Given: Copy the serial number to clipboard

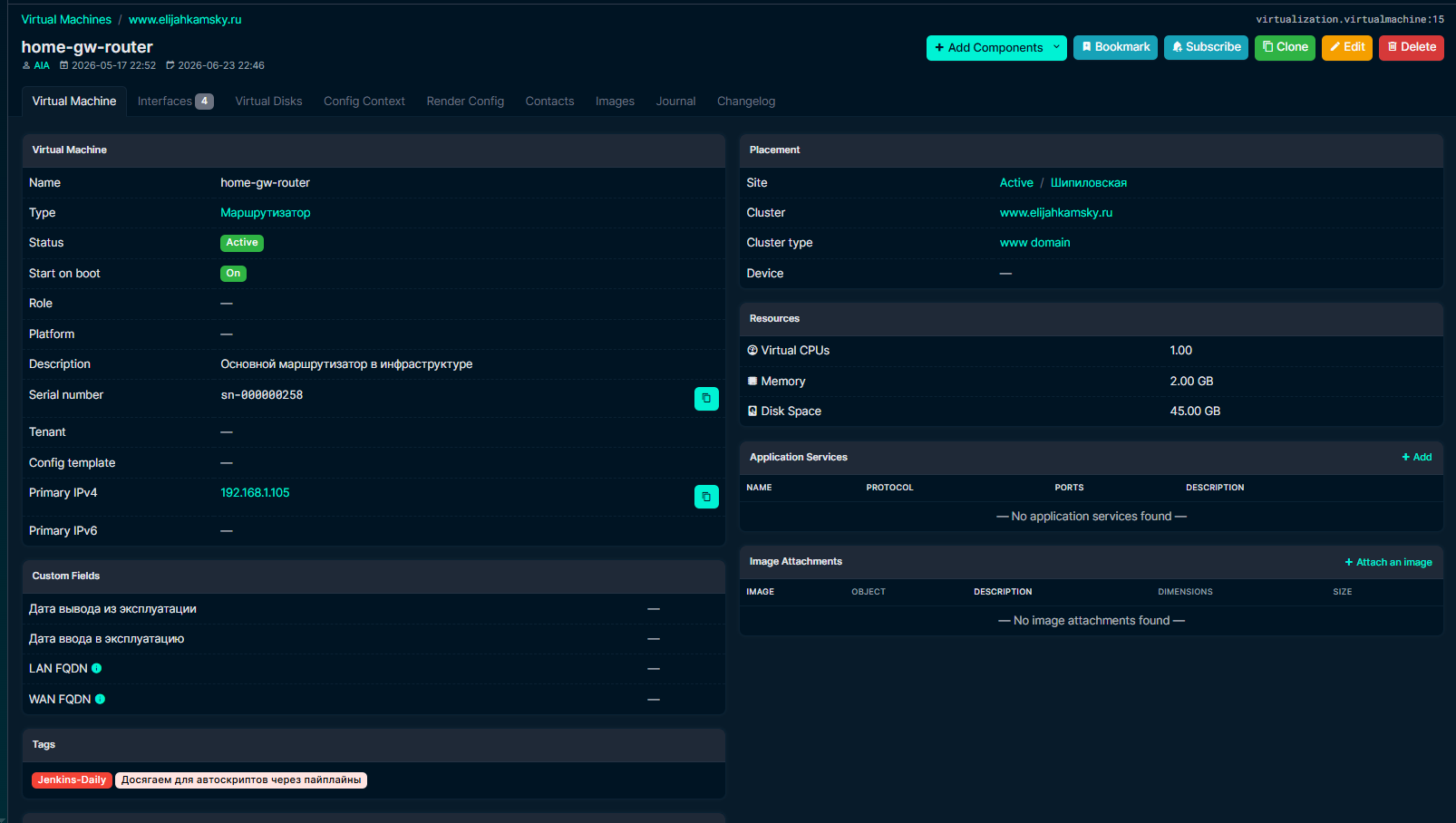Looking at the screenshot, I should point(706,399).
